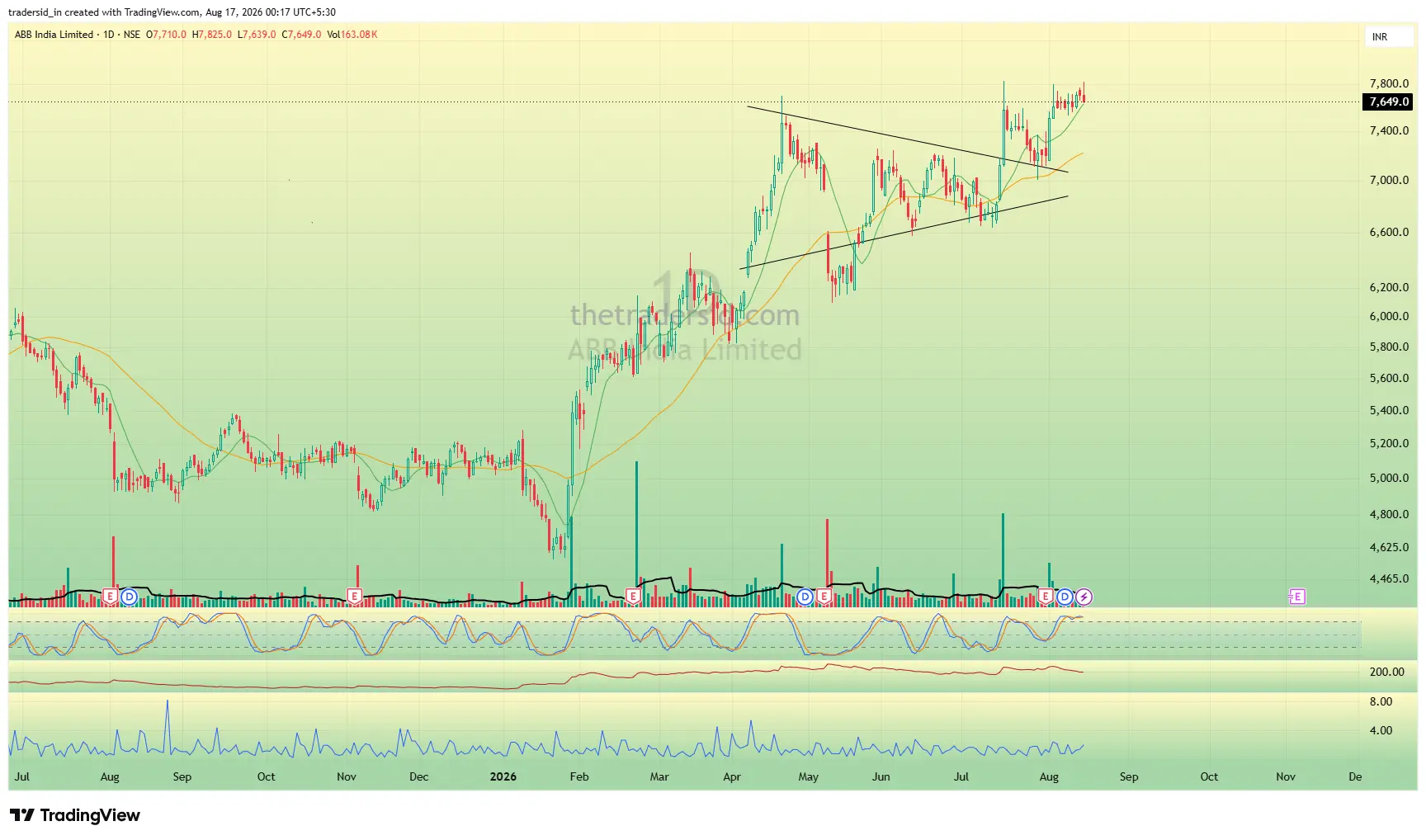
Task: Click the Dec label on the time axis
Action: [x=418, y=776]
